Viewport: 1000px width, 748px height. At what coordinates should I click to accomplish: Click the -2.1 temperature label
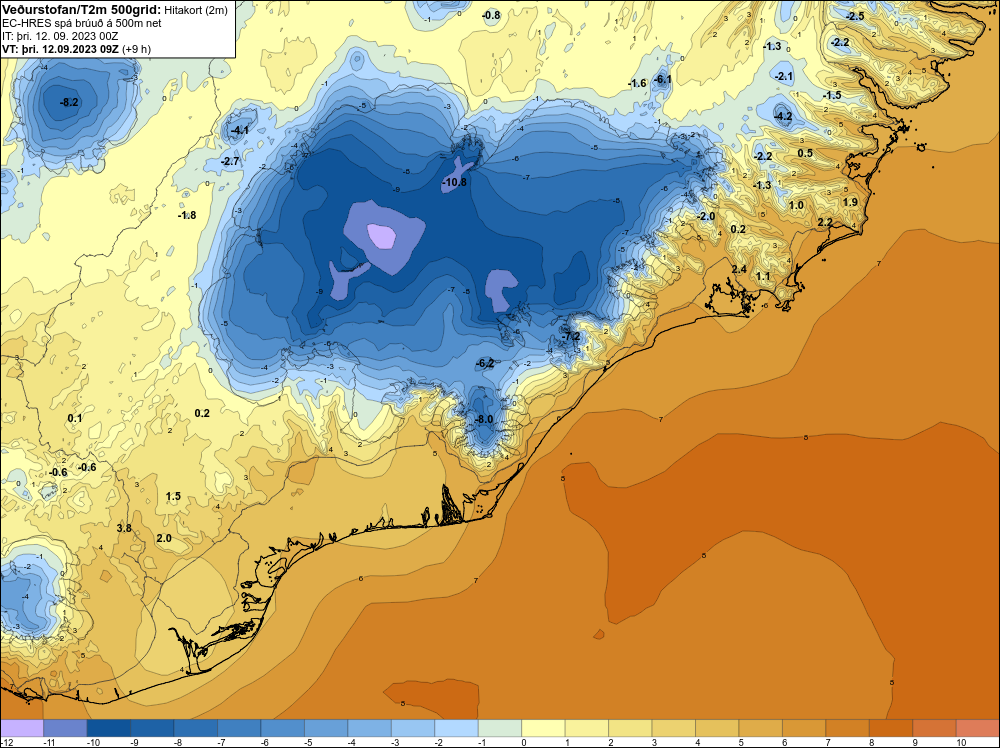tap(784, 76)
